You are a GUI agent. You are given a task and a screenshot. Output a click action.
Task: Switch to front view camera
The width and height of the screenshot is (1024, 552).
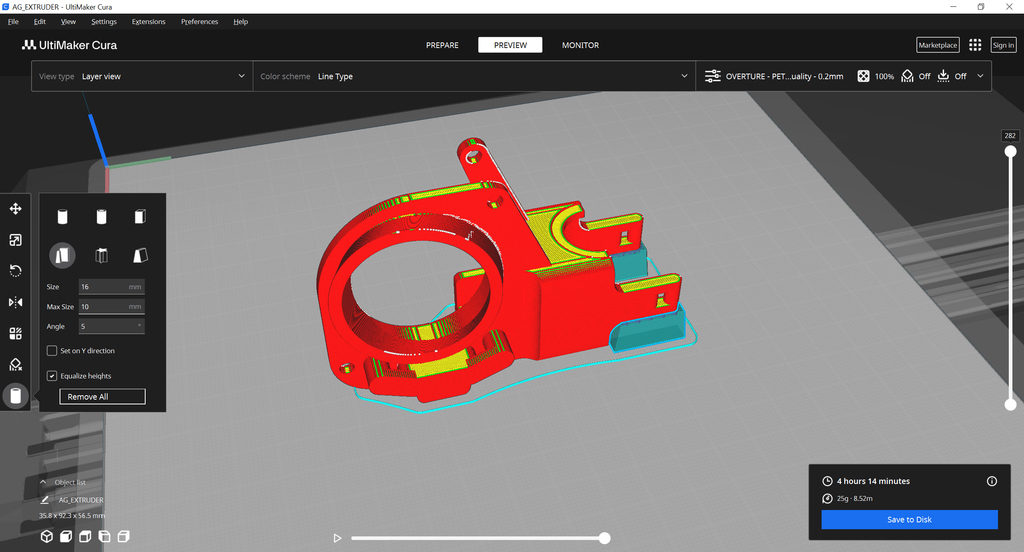66,536
